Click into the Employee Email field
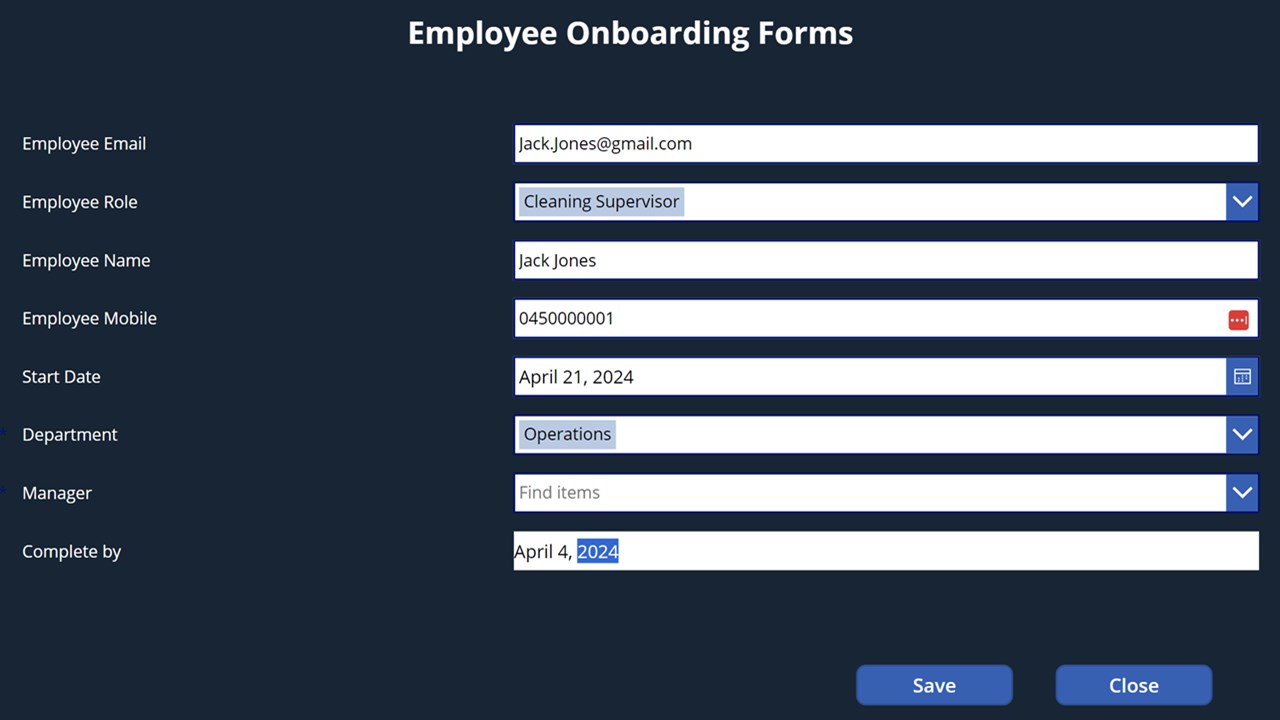Screen dimensions: 1280x720 pos(885,144)
